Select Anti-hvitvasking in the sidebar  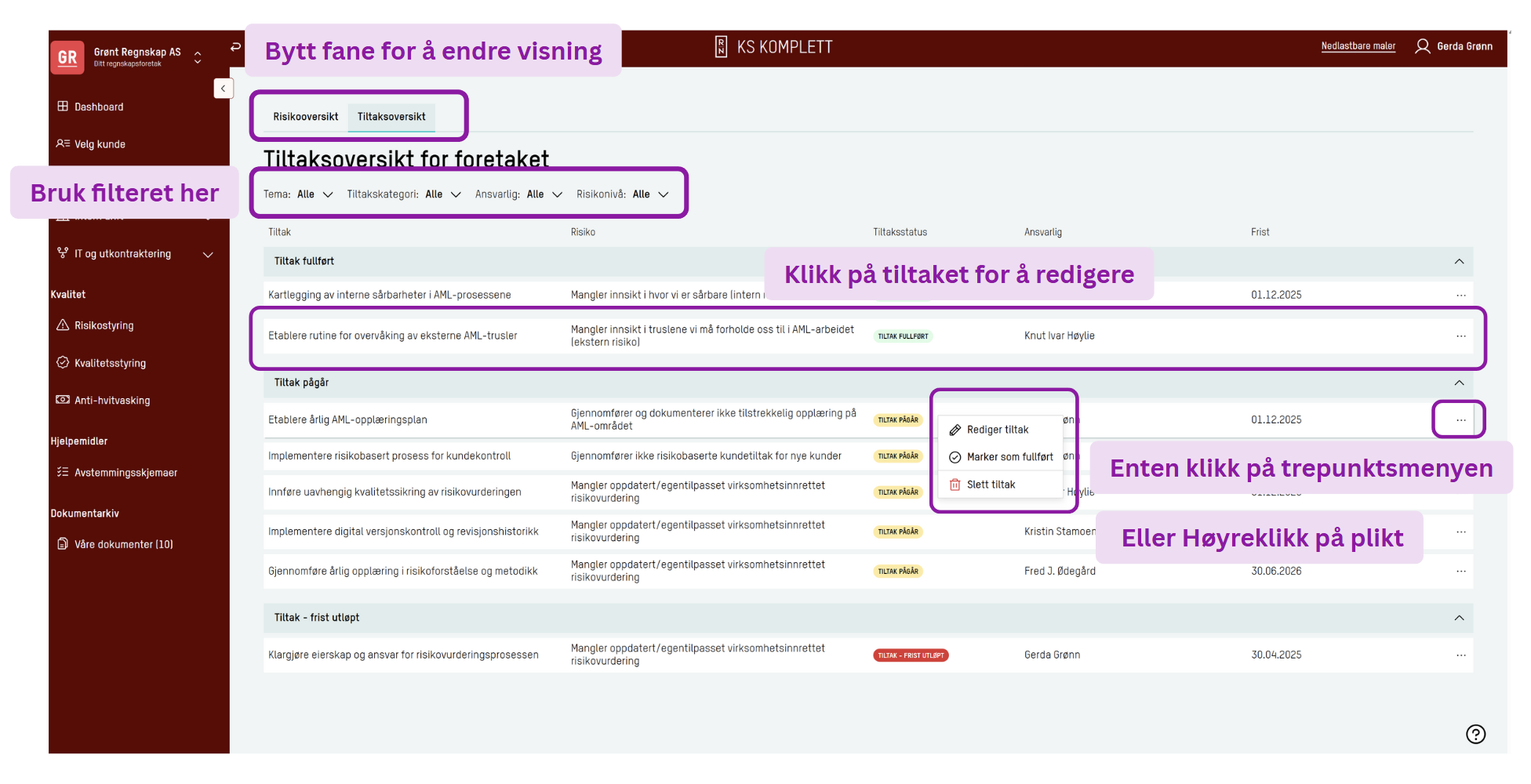[x=112, y=400]
